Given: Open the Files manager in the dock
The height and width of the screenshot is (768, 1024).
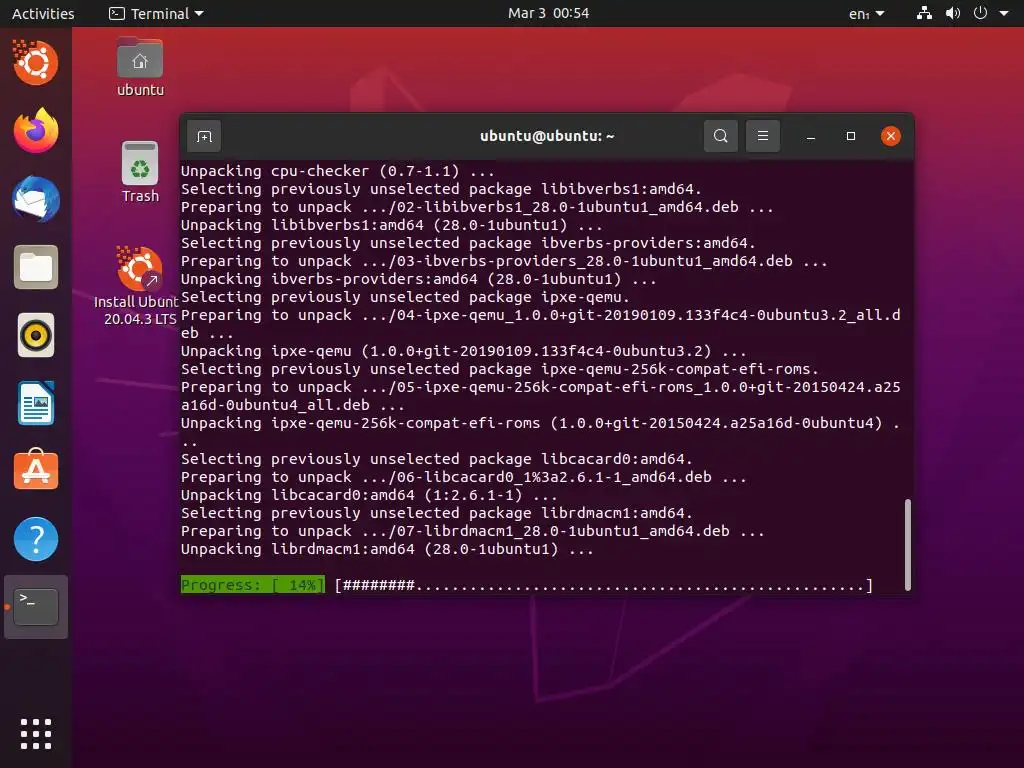Looking at the screenshot, I should click(36, 267).
